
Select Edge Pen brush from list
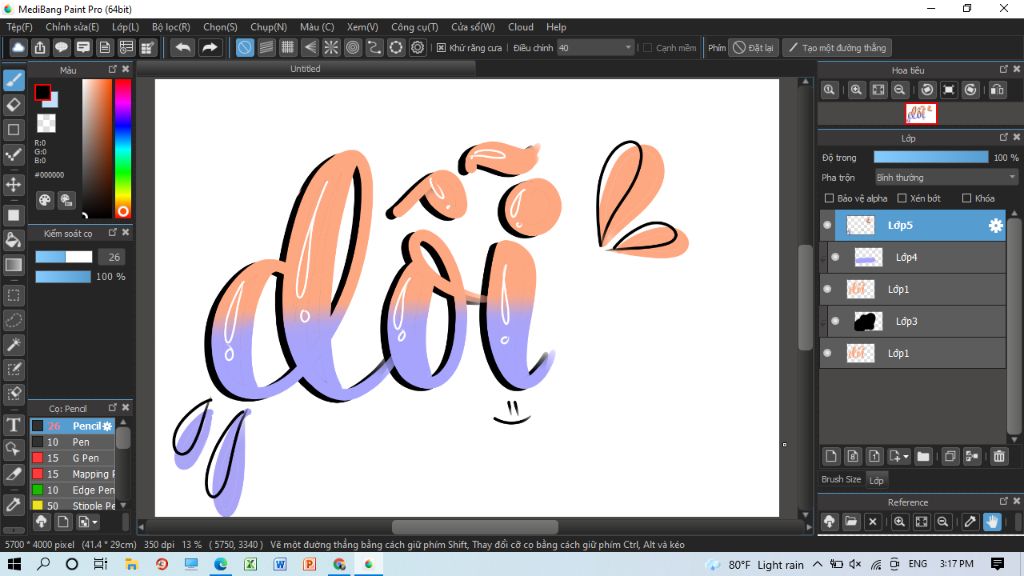click(72, 490)
